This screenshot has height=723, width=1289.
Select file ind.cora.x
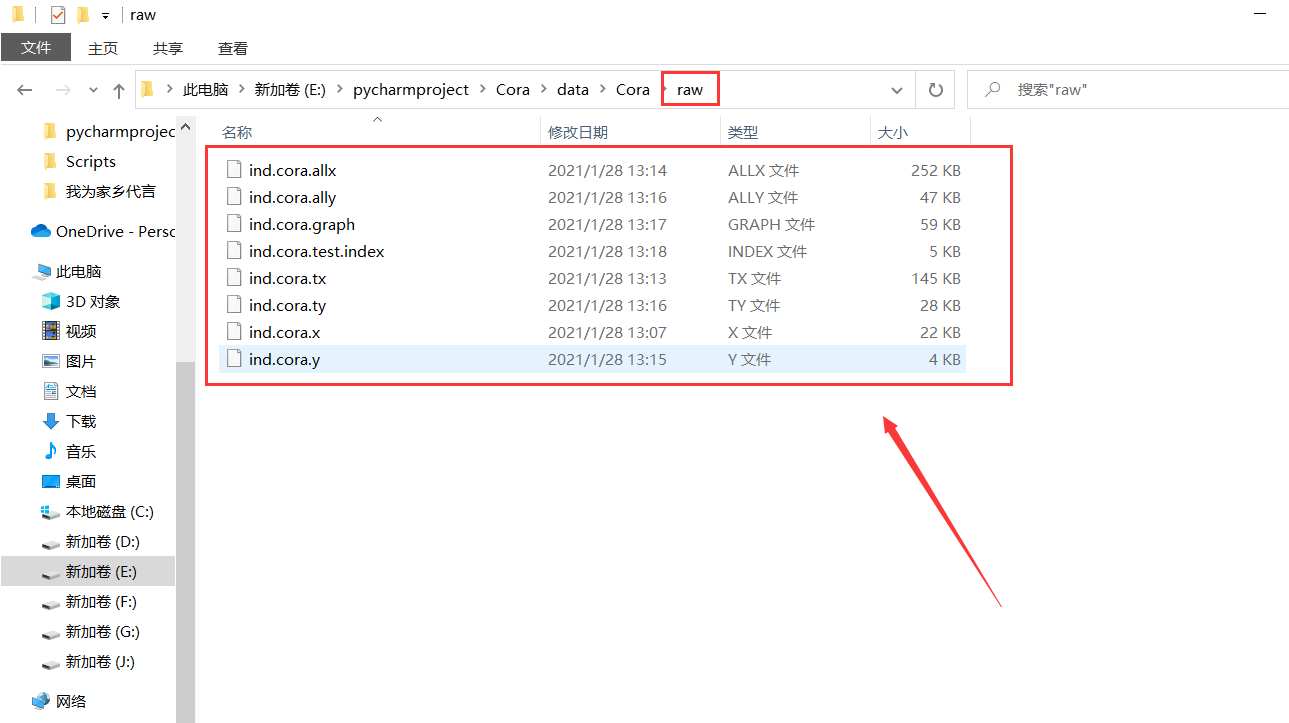click(x=284, y=333)
